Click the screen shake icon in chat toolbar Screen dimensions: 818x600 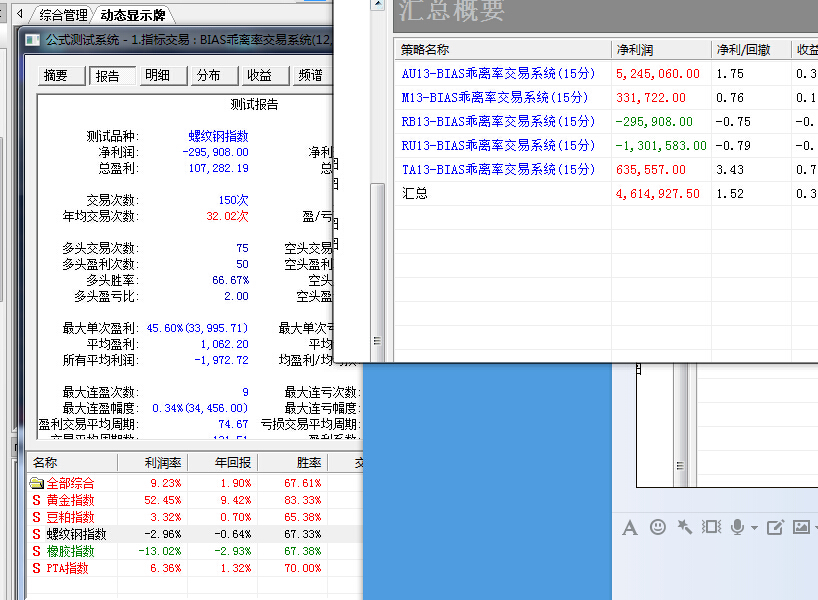click(711, 527)
